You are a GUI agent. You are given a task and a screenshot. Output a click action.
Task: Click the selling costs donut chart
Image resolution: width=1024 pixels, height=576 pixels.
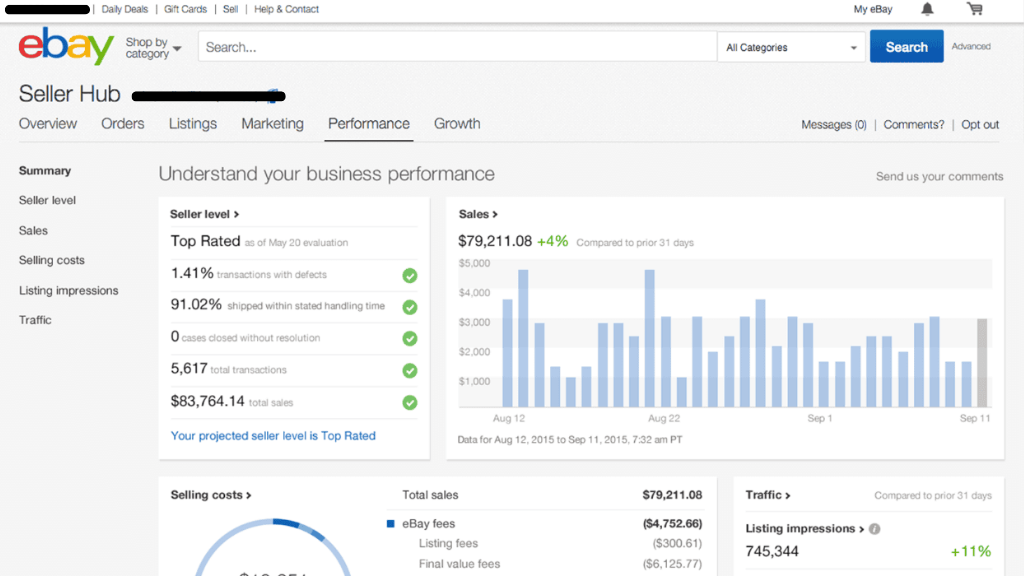point(273,547)
